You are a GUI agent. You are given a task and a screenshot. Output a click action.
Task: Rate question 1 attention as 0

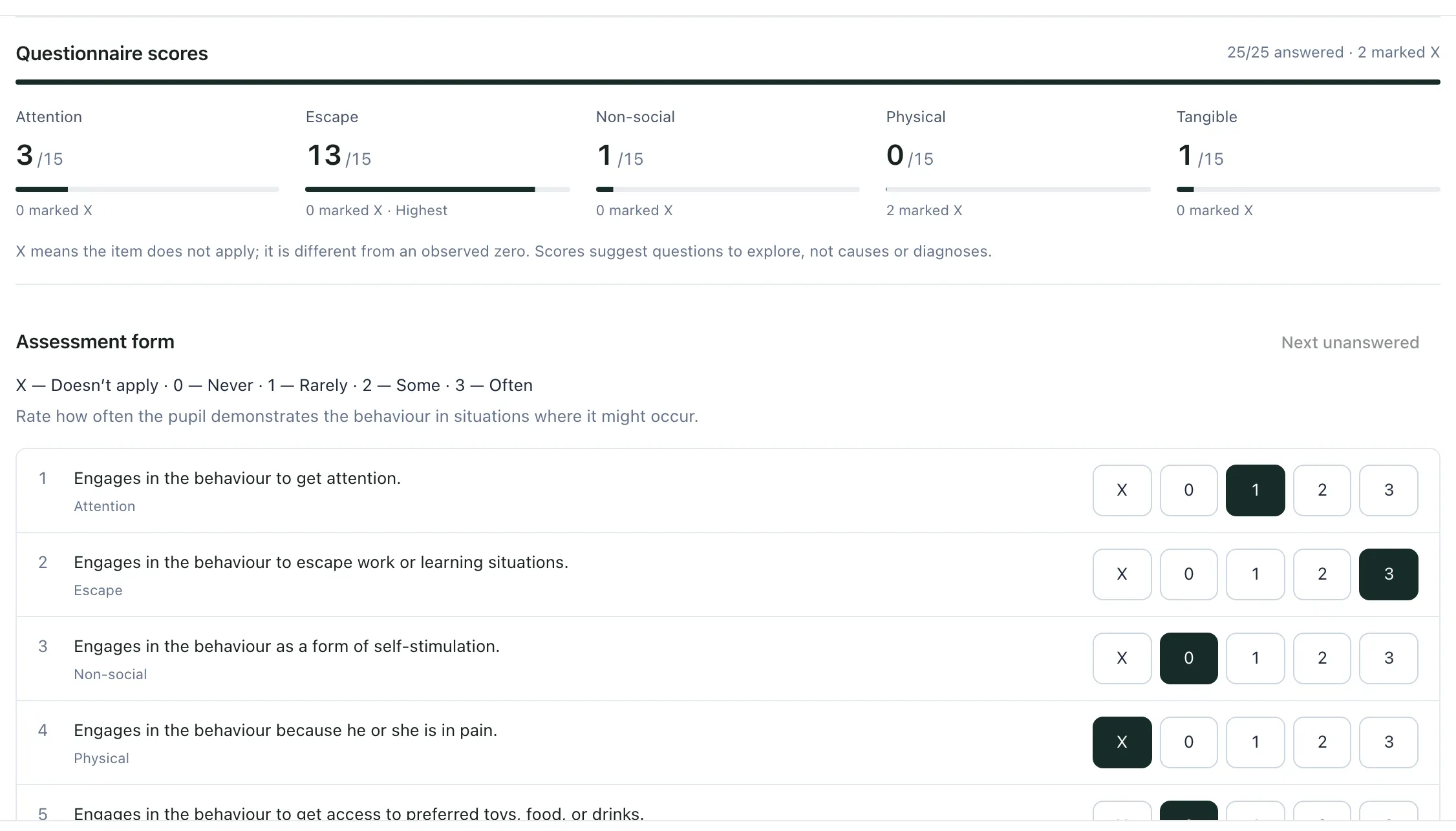pos(1188,490)
